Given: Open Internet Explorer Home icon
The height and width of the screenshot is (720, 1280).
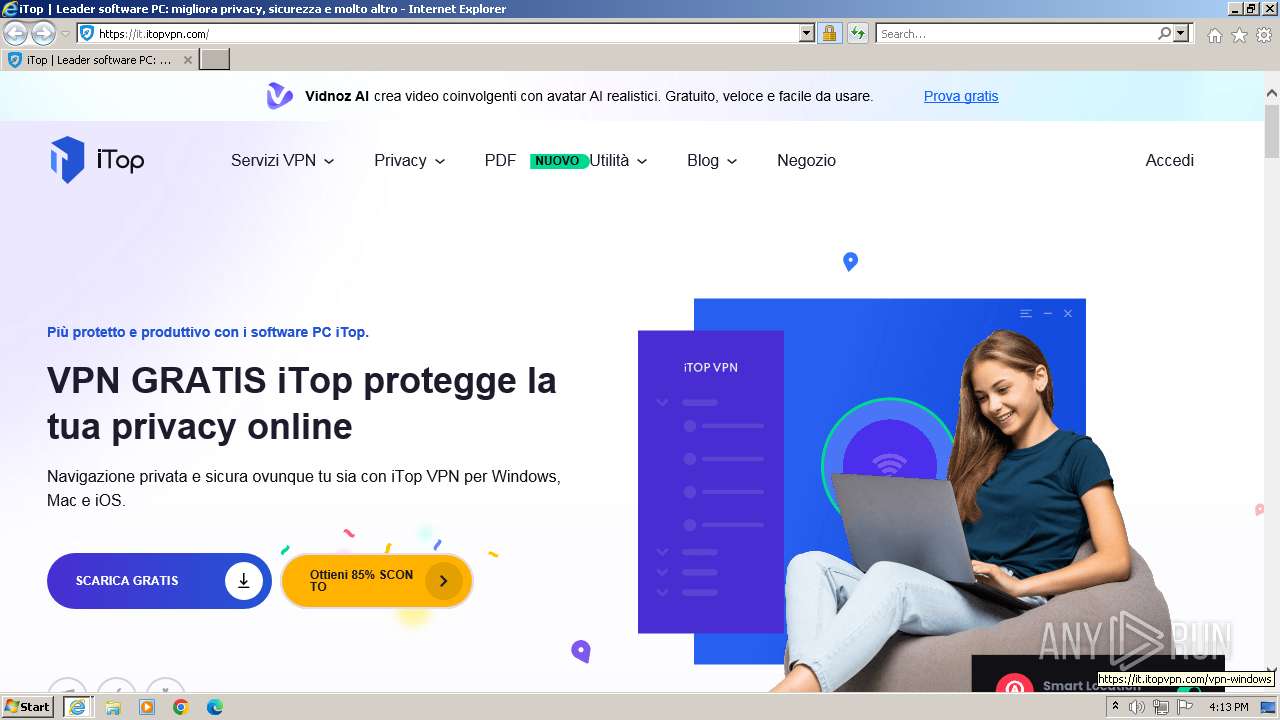Looking at the screenshot, I should click(1214, 35).
